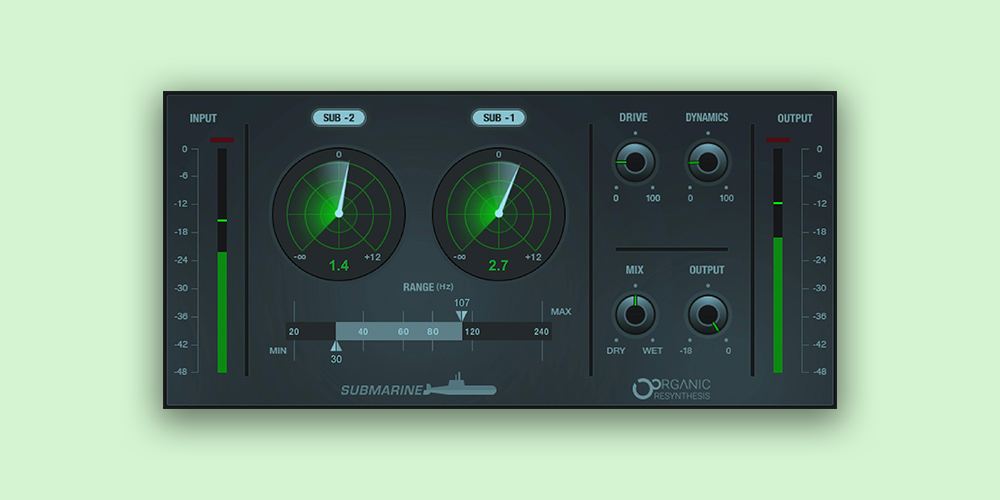Screen dimensions: 1000x500
Task: Click the SUB -1 radar level dial
Action: click(x=499, y=213)
